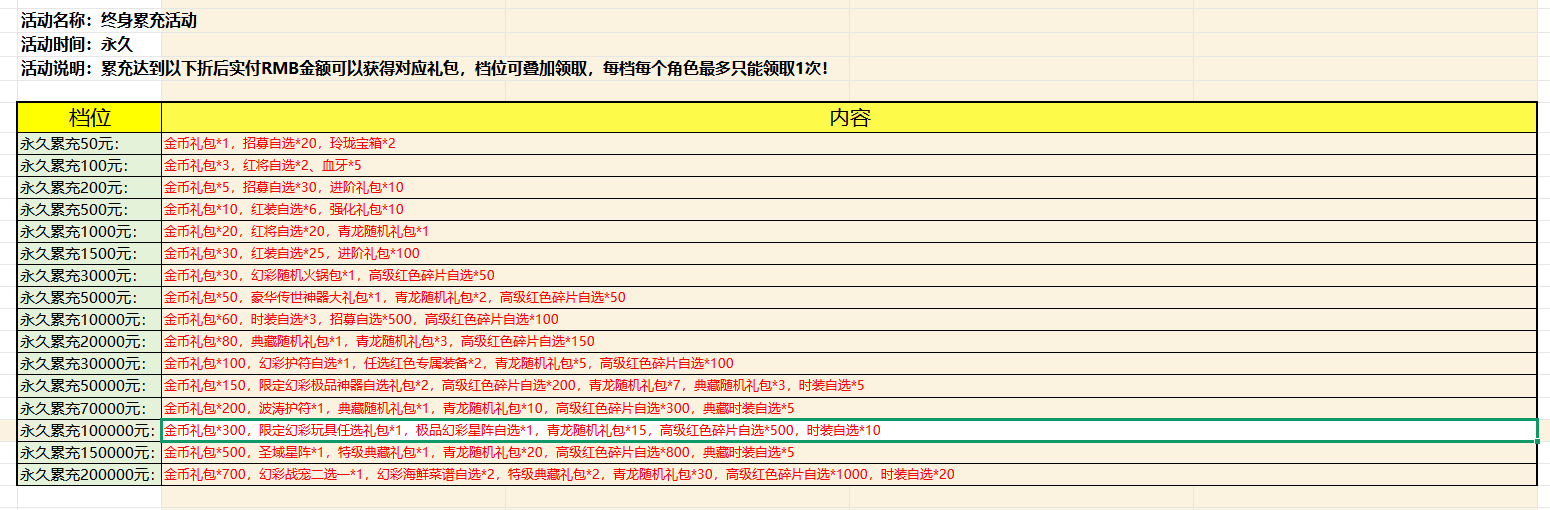Select the 永久累充500元 tier cell
Viewport: 1550px width, 510px height.
point(89,209)
